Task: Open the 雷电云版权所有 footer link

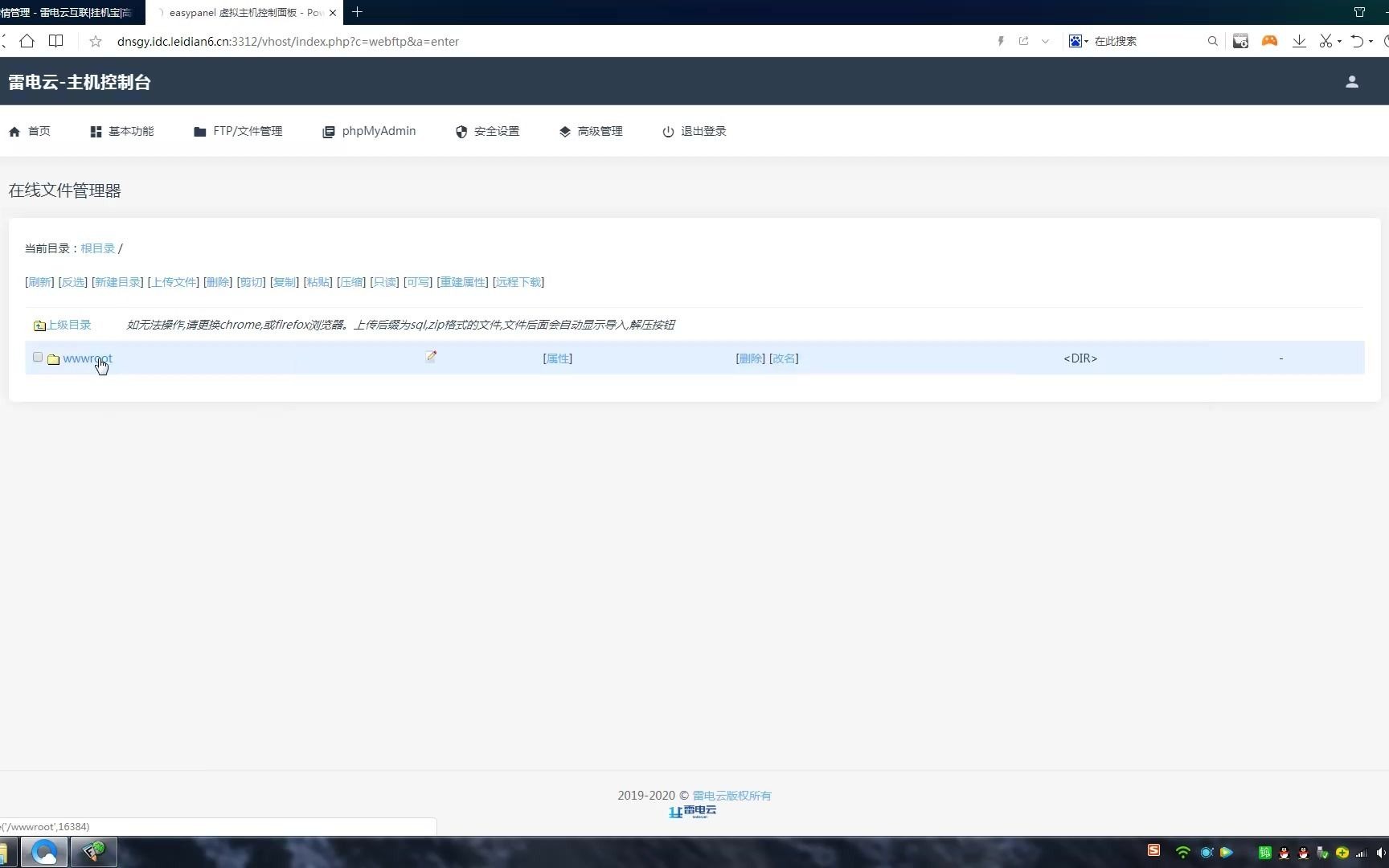Action: tap(731, 796)
